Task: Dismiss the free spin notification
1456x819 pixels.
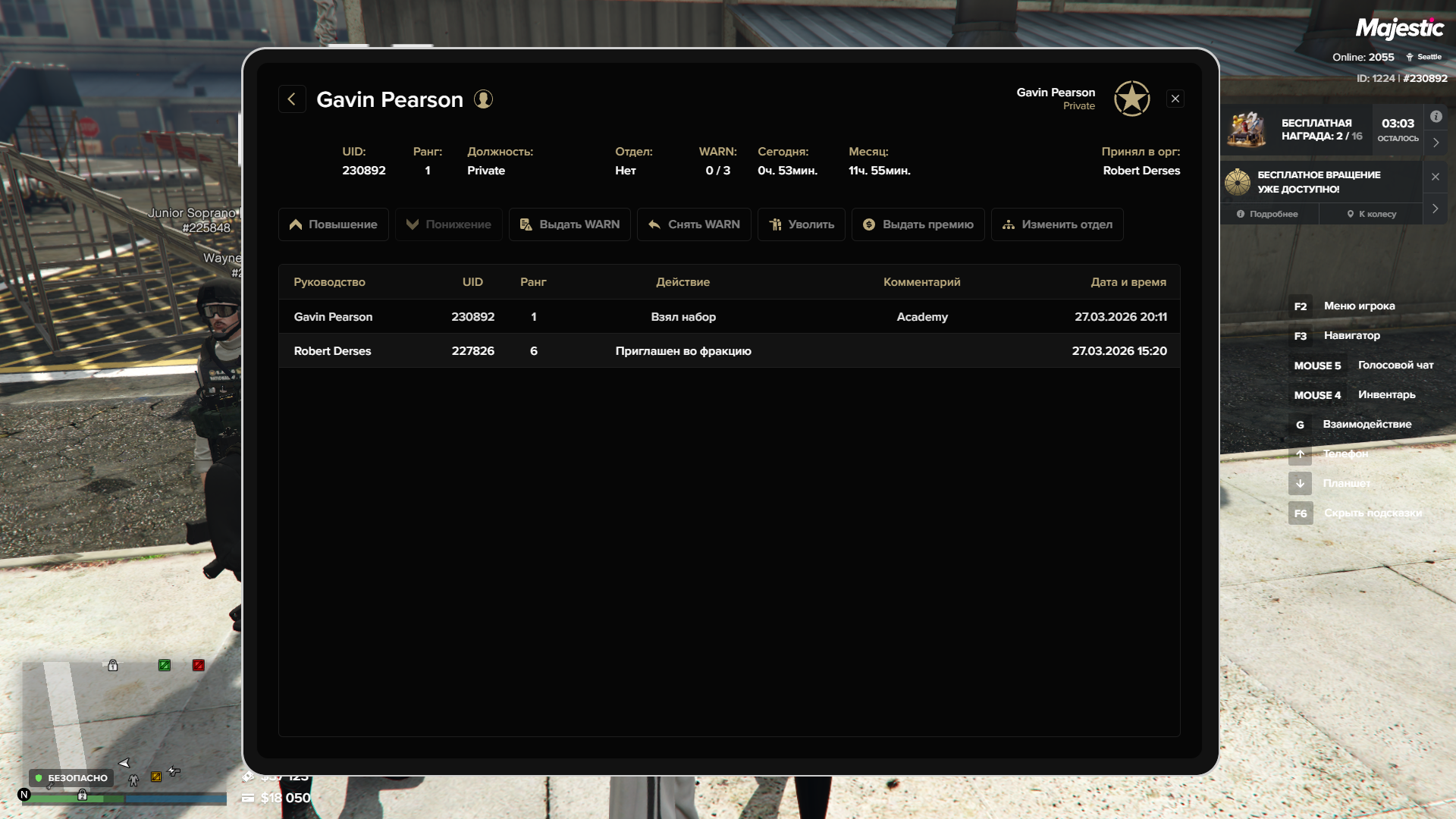Action: coord(1436,177)
